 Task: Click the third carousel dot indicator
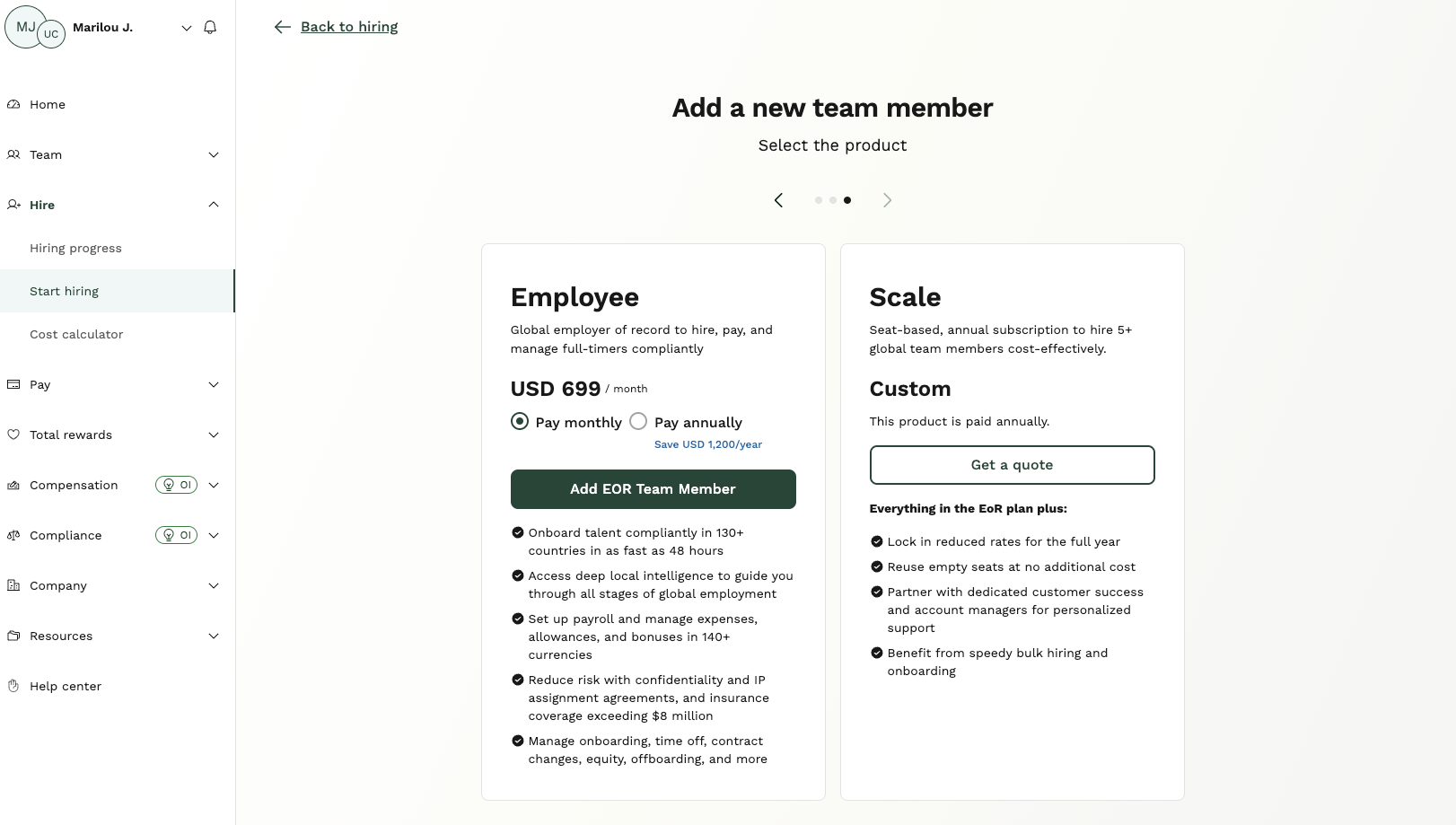[x=847, y=200]
